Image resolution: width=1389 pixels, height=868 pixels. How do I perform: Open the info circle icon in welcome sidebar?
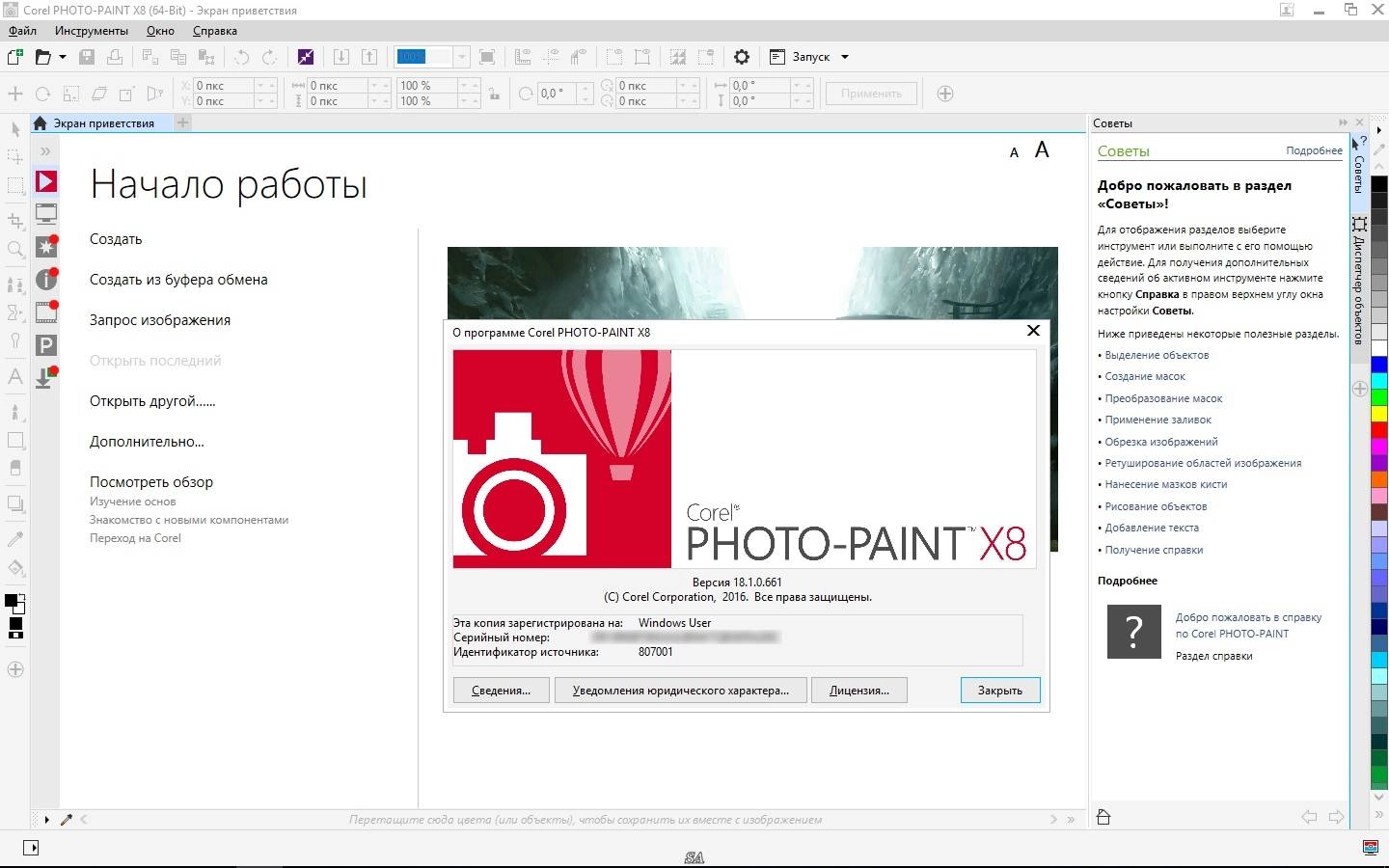point(46,280)
